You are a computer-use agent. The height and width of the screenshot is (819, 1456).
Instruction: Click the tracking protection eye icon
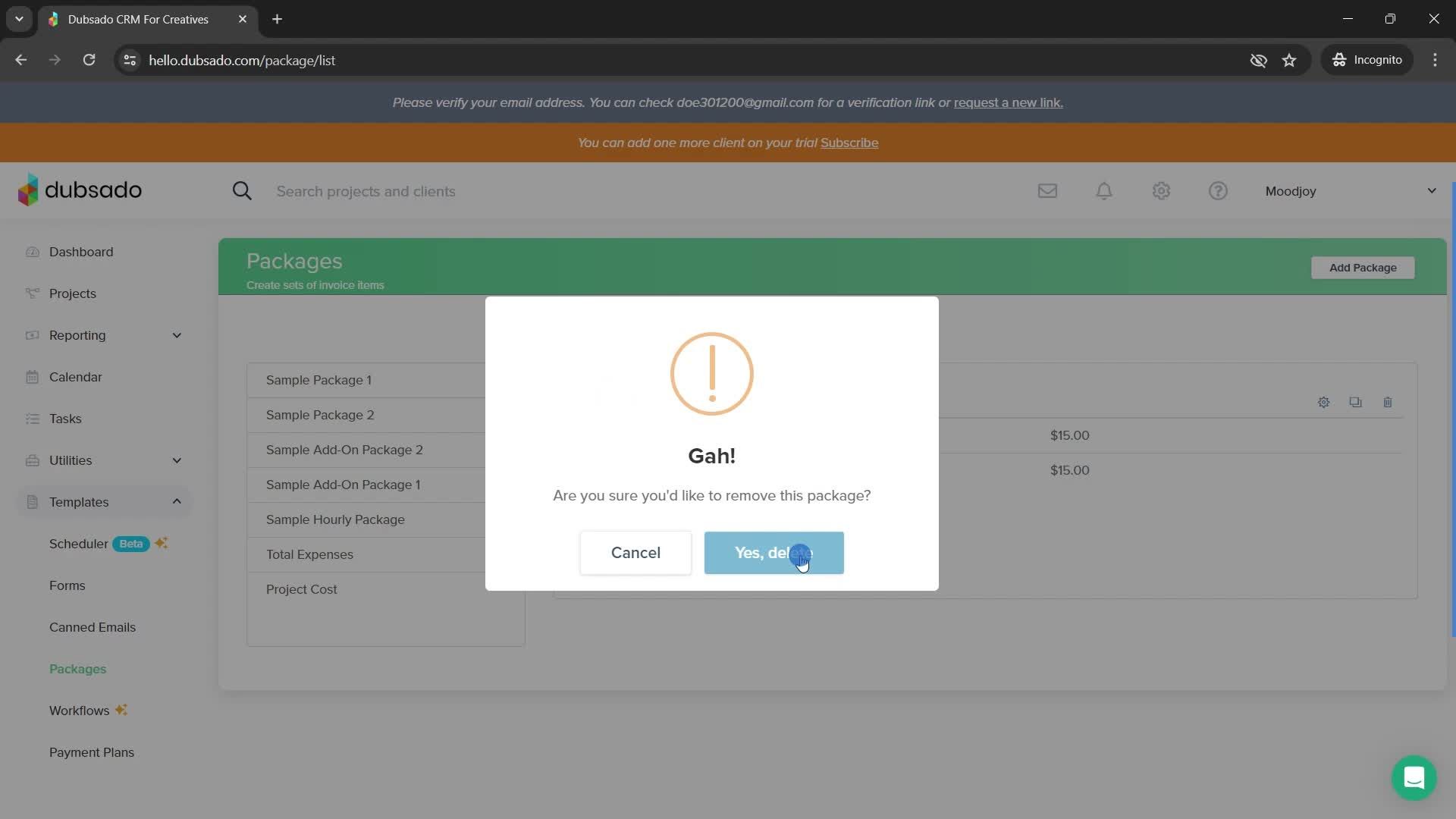1258,60
